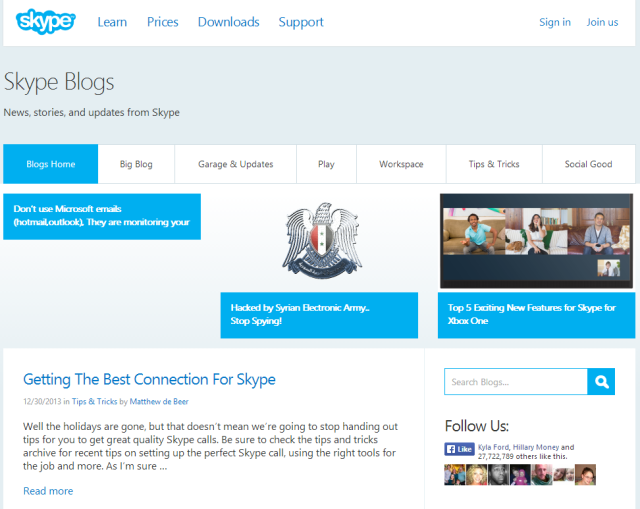Open the Getting The Best Connection article title
640x509 pixels.
pyautogui.click(x=149, y=380)
